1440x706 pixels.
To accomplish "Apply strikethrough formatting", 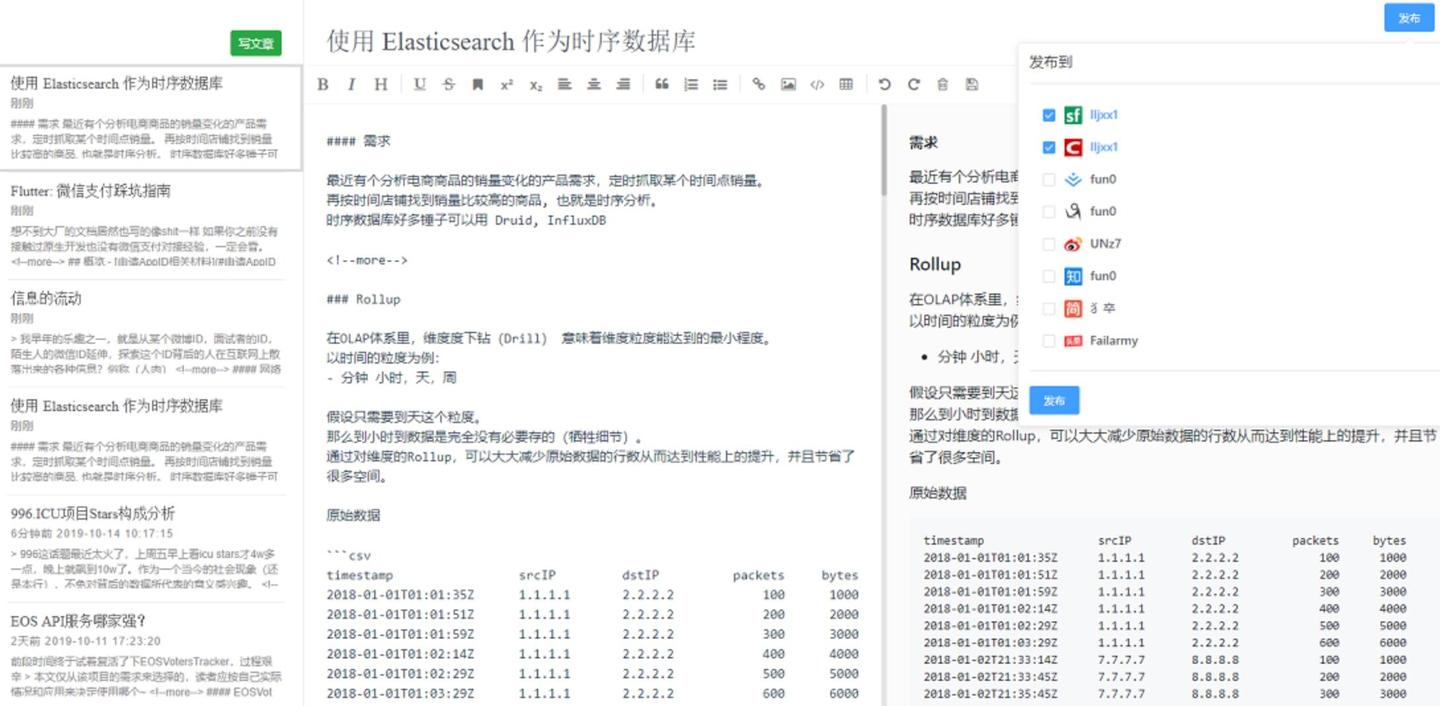I will [x=448, y=84].
